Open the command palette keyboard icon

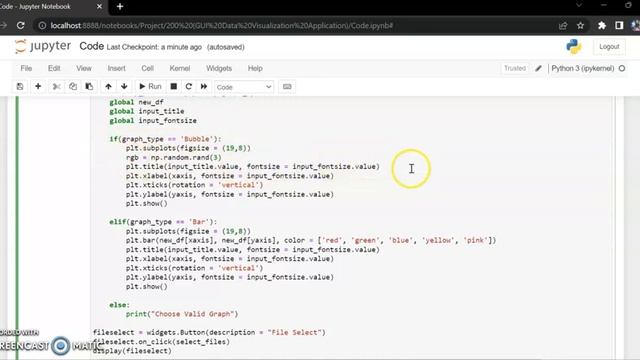click(287, 87)
